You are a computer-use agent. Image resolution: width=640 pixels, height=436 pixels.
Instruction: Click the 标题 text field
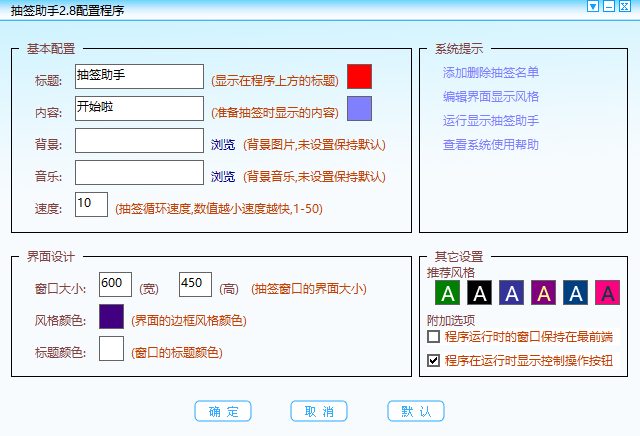(x=139, y=77)
